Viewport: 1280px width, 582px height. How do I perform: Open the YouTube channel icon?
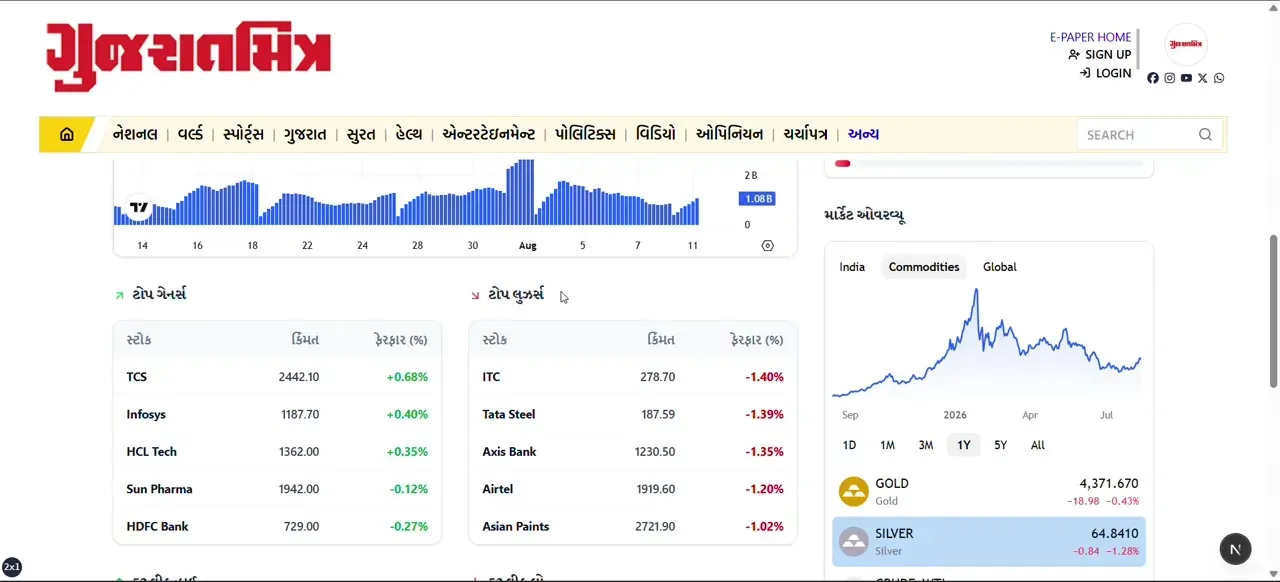pos(1186,78)
